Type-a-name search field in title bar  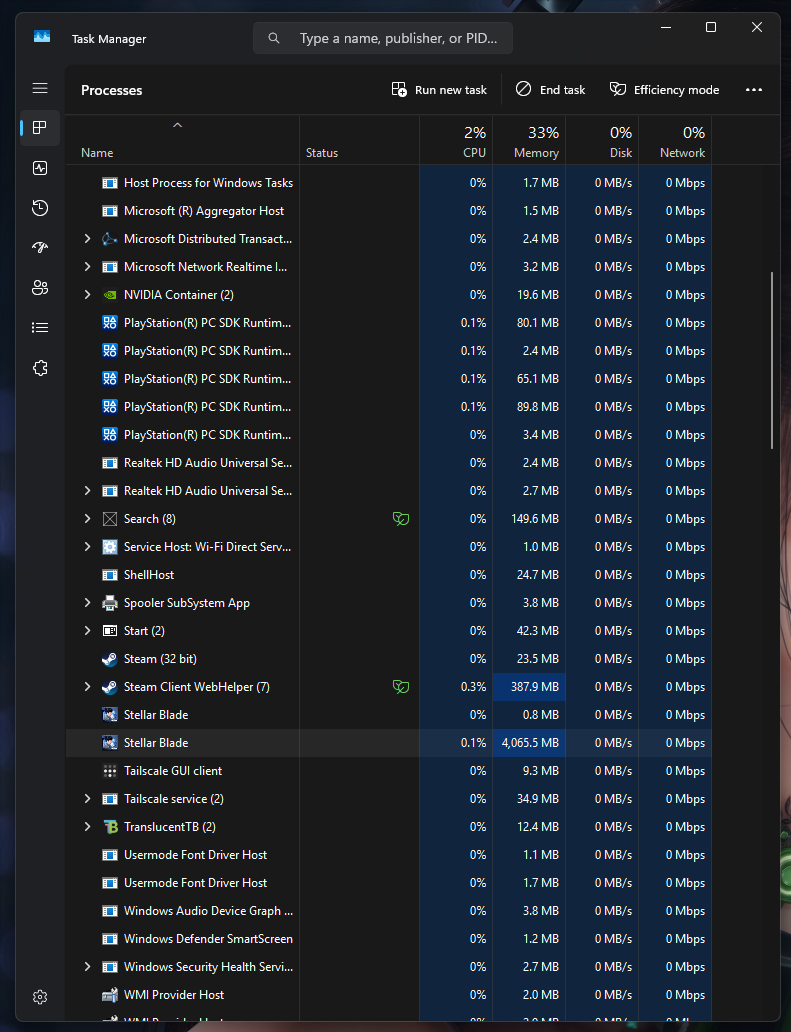(383, 38)
